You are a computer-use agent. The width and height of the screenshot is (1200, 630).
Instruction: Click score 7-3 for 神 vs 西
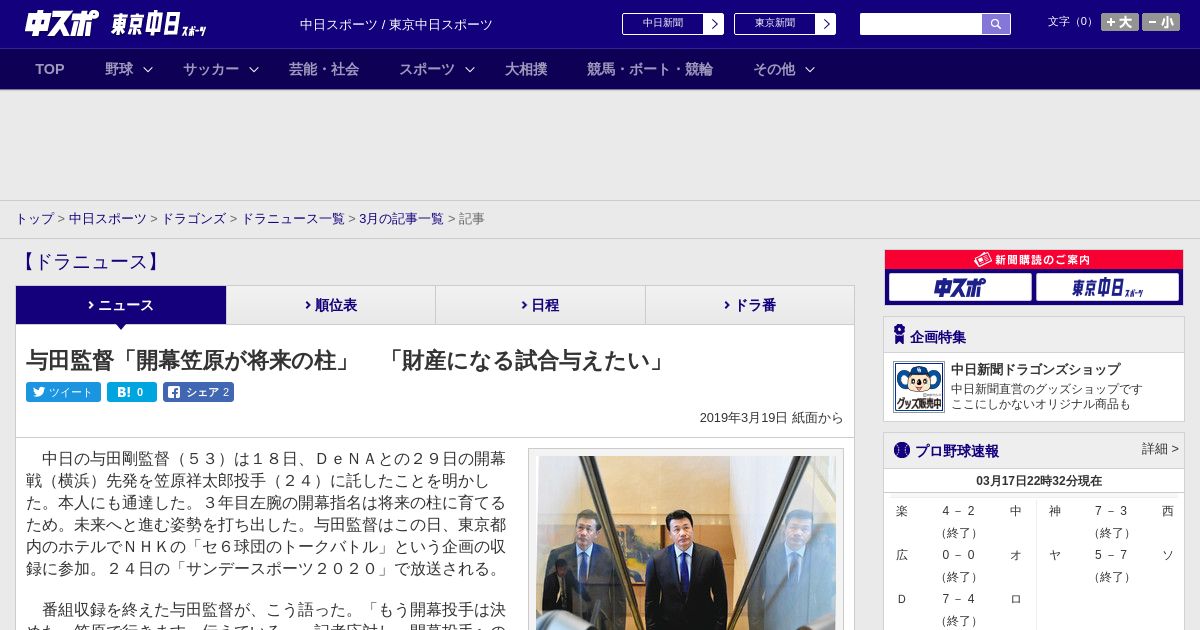coord(1111,511)
